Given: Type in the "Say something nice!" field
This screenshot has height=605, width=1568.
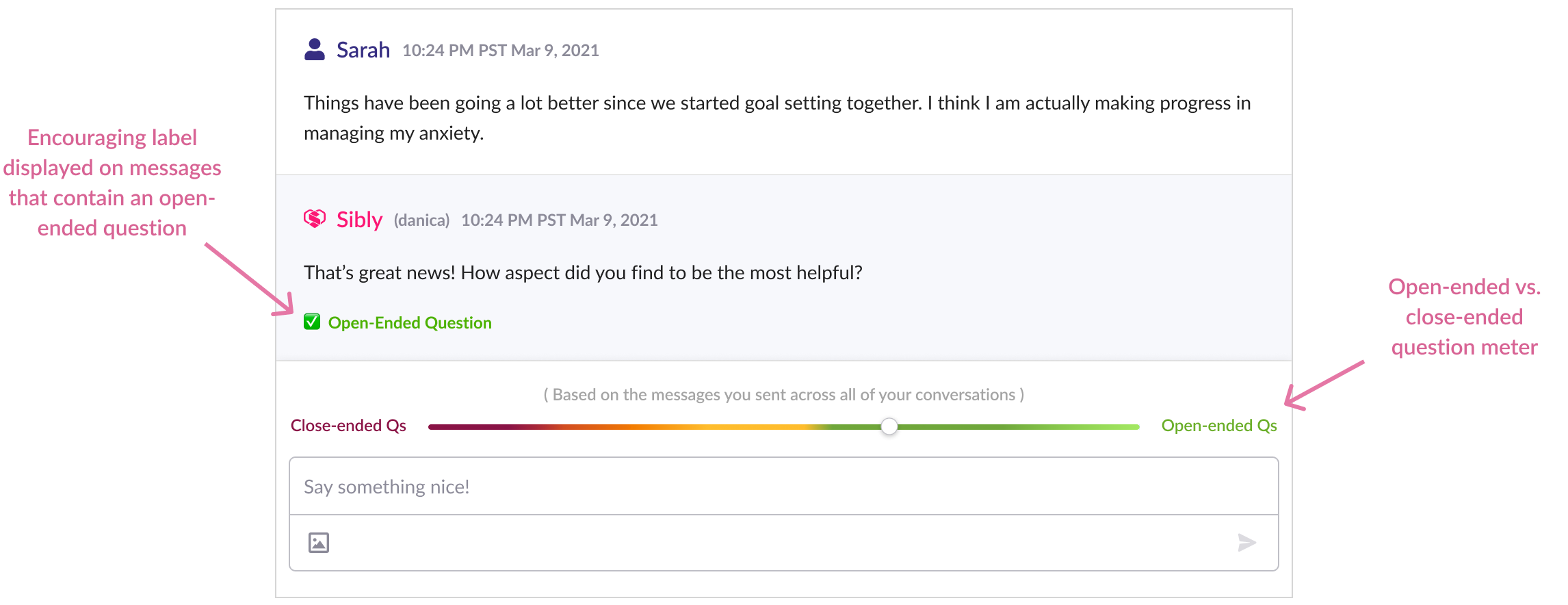Looking at the screenshot, I should point(783,487).
